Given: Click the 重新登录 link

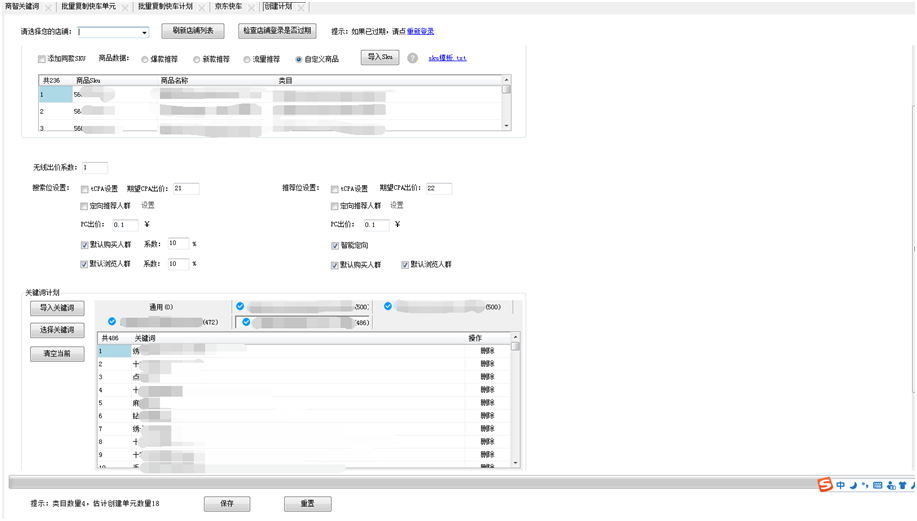Looking at the screenshot, I should pyautogui.click(x=420, y=32).
